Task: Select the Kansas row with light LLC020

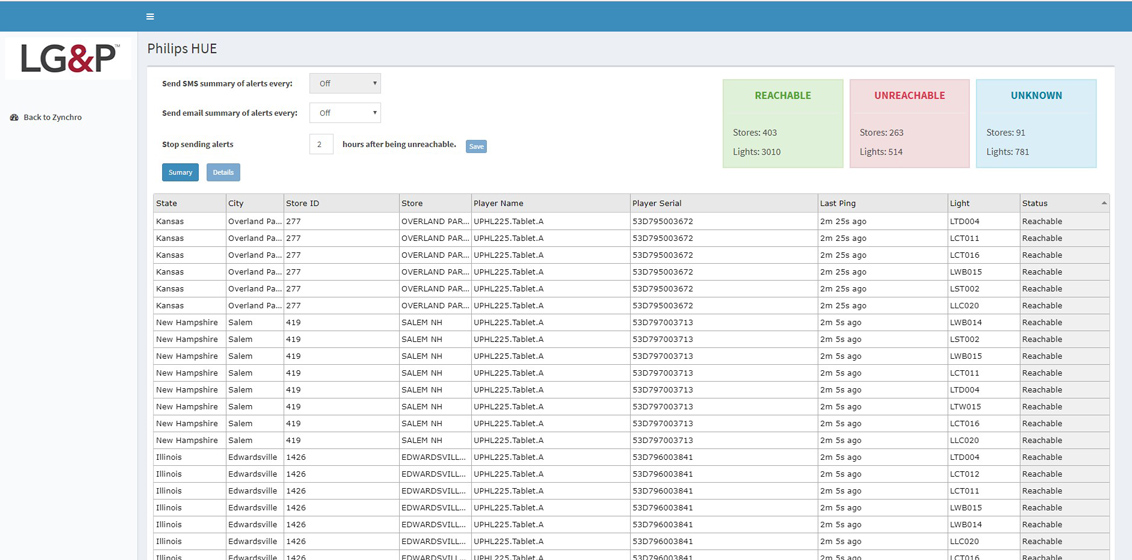Action: pos(632,306)
